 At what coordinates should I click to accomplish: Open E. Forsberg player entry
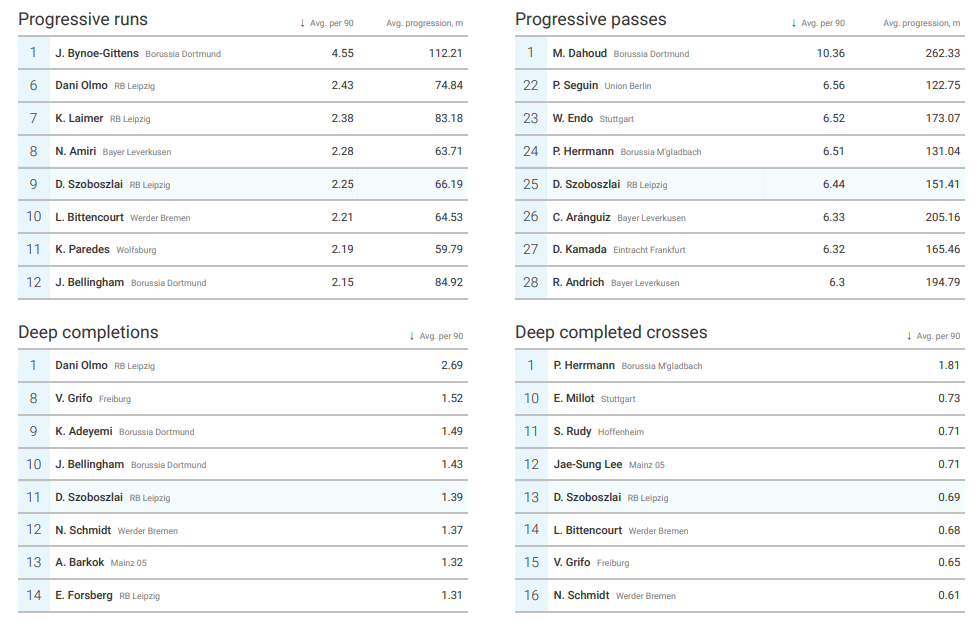(84, 595)
